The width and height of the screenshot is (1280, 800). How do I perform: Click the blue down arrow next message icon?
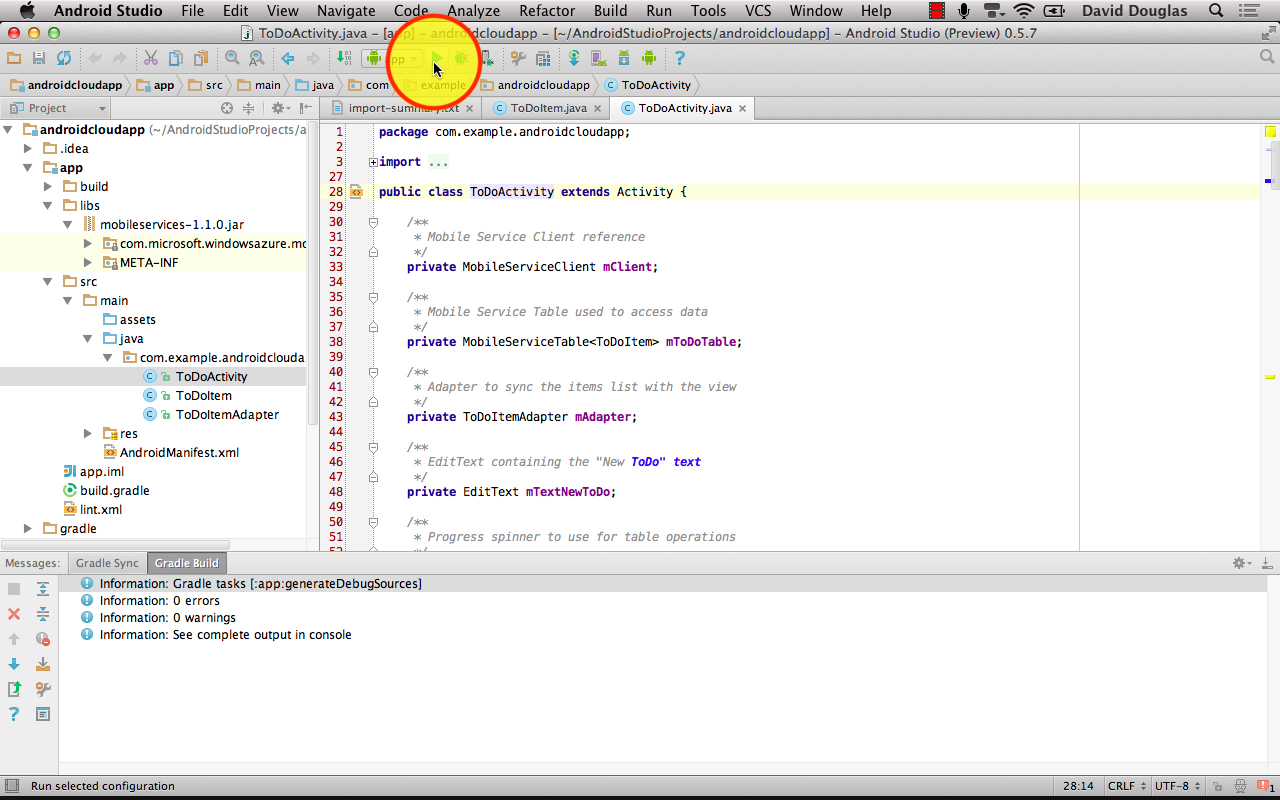14,664
